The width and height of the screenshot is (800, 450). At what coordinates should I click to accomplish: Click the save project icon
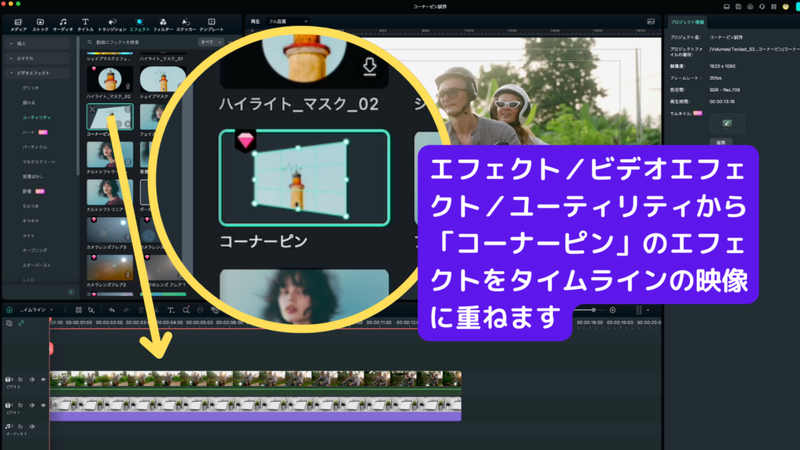tap(738, 7)
